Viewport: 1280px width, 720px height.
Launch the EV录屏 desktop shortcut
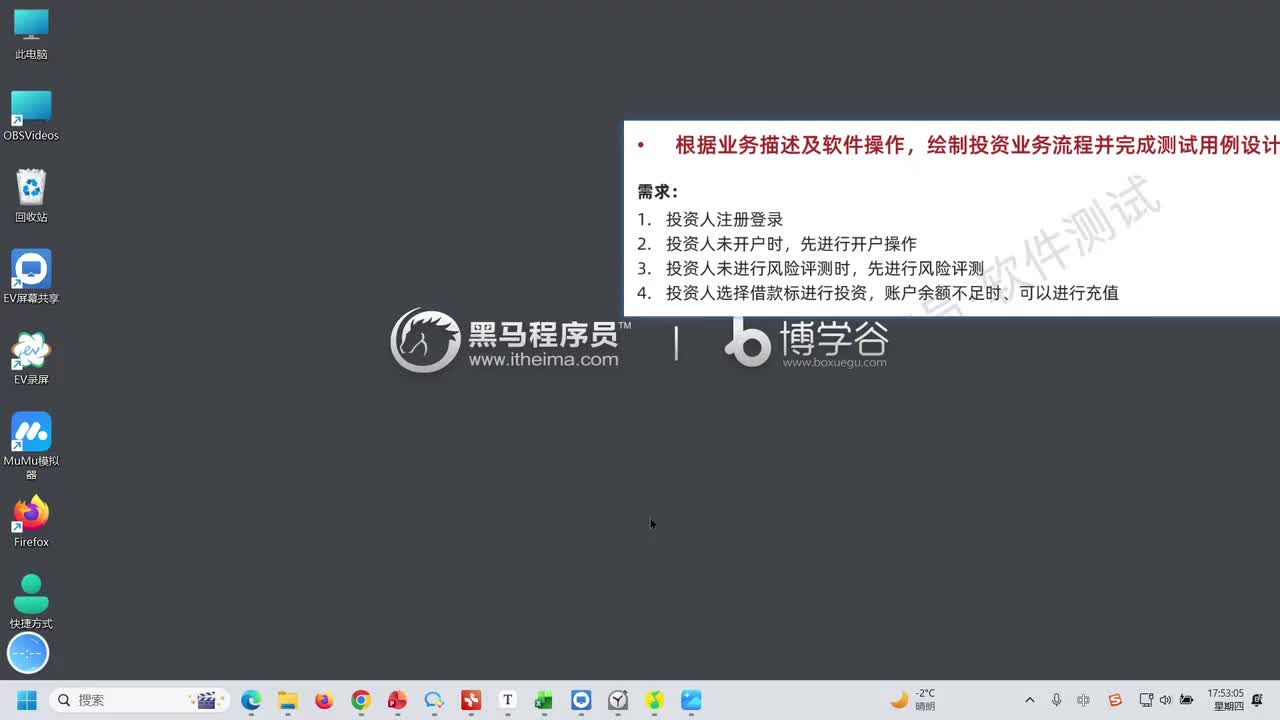point(31,360)
